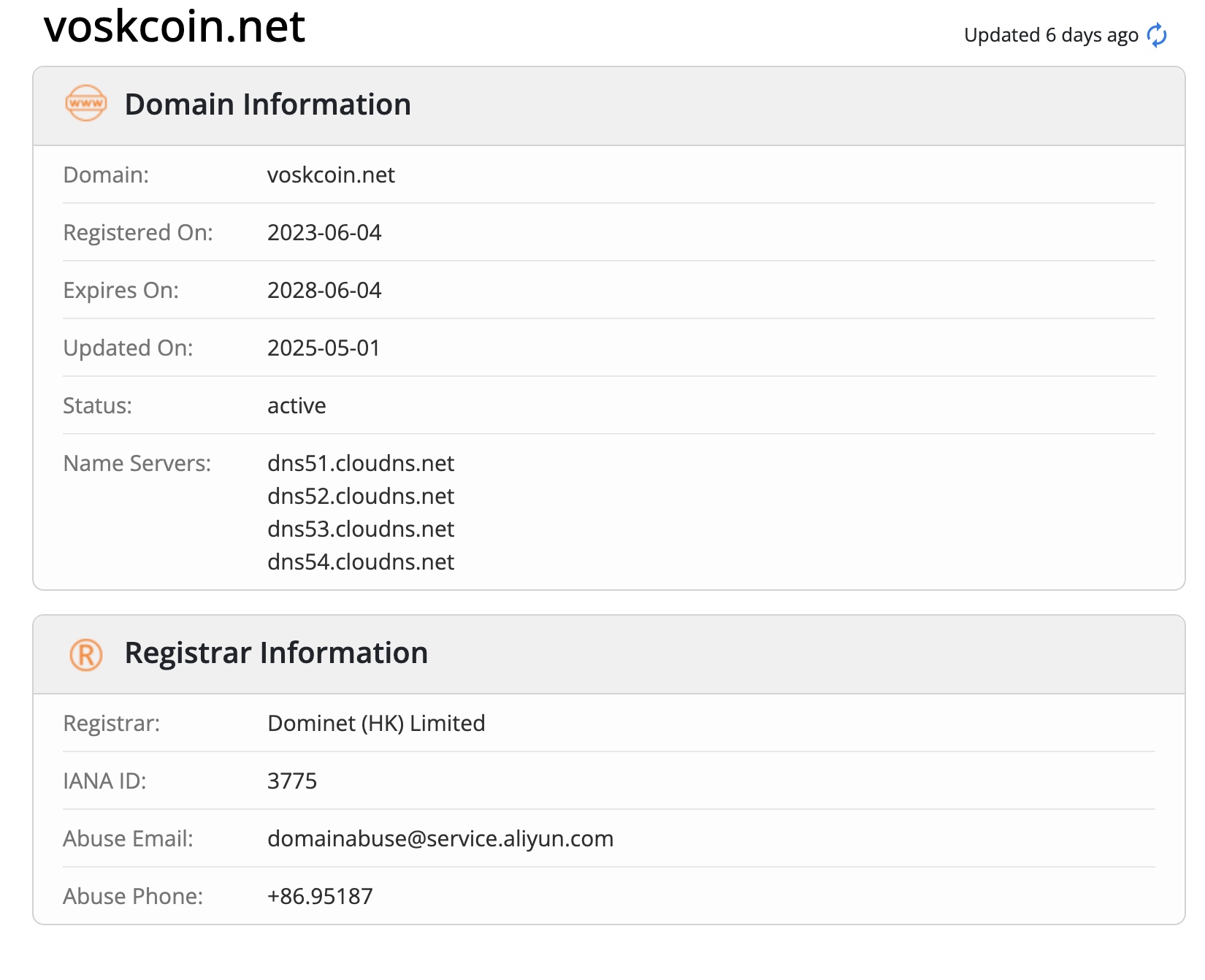
Task: Click the orange www globe icon
Action: tap(86, 103)
